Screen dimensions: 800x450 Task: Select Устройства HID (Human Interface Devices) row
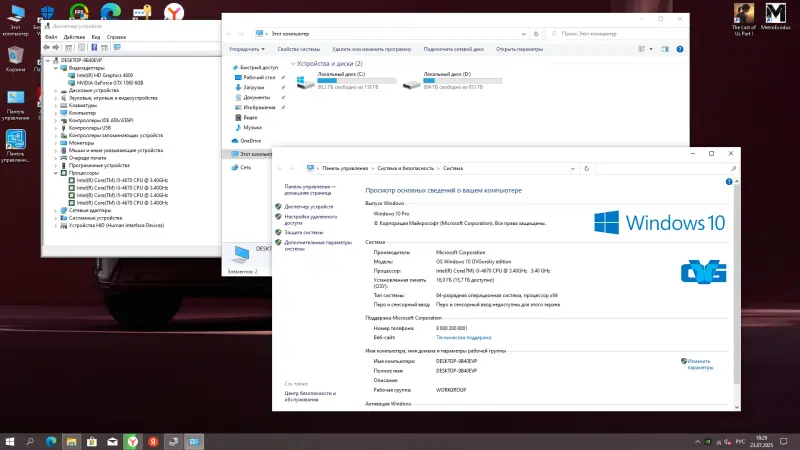click(116, 225)
